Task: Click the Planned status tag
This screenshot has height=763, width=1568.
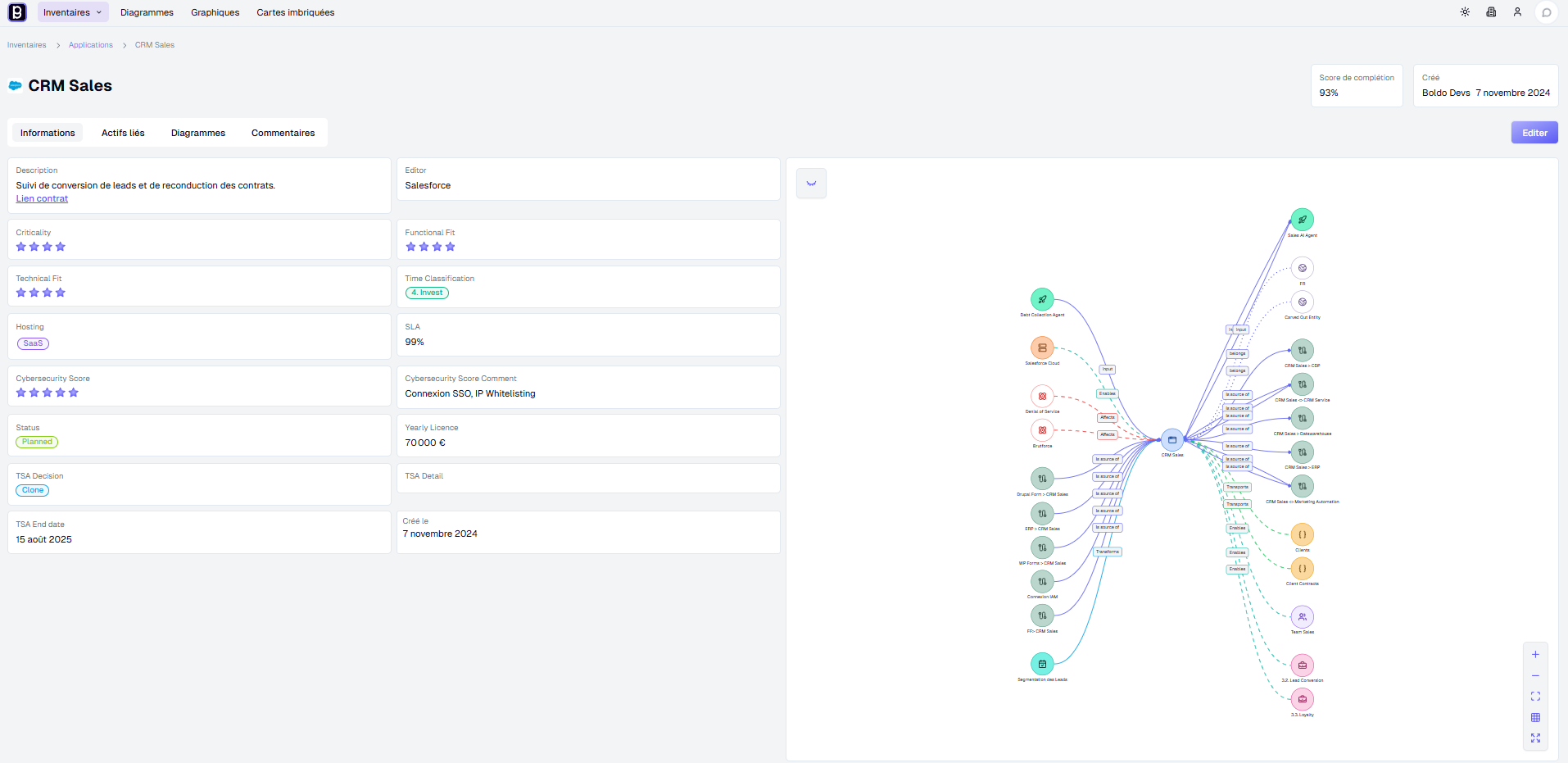Action: pos(37,442)
